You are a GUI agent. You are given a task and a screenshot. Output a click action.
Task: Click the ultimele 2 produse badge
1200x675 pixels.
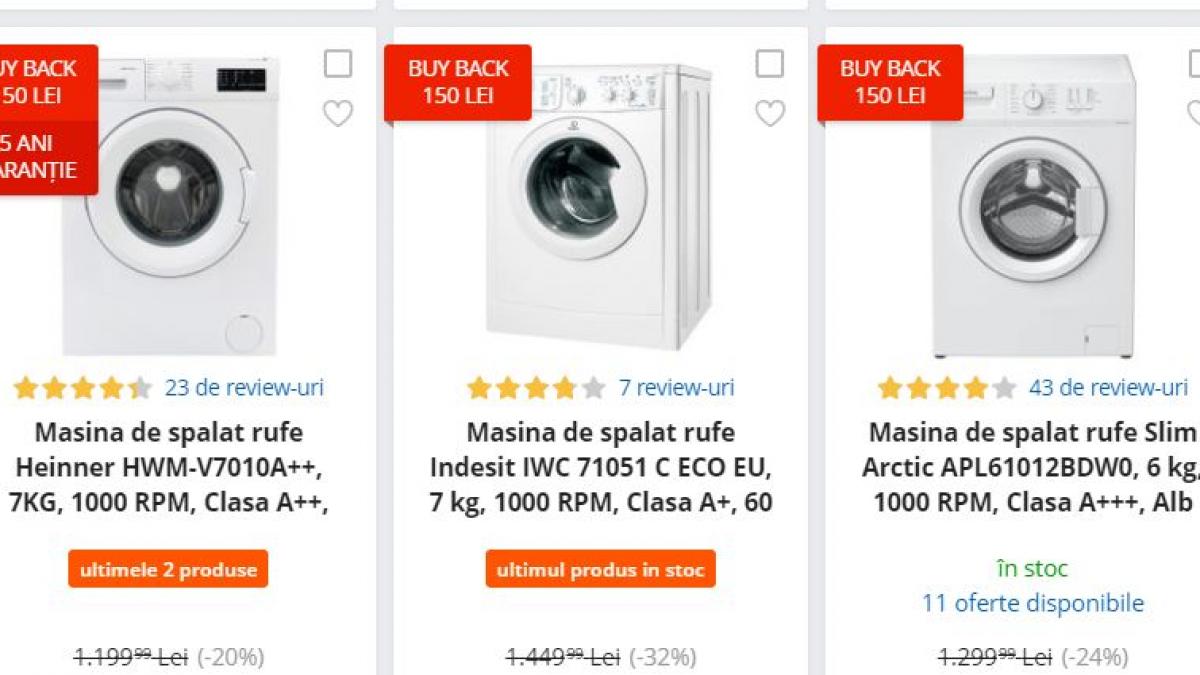pyautogui.click(x=168, y=569)
